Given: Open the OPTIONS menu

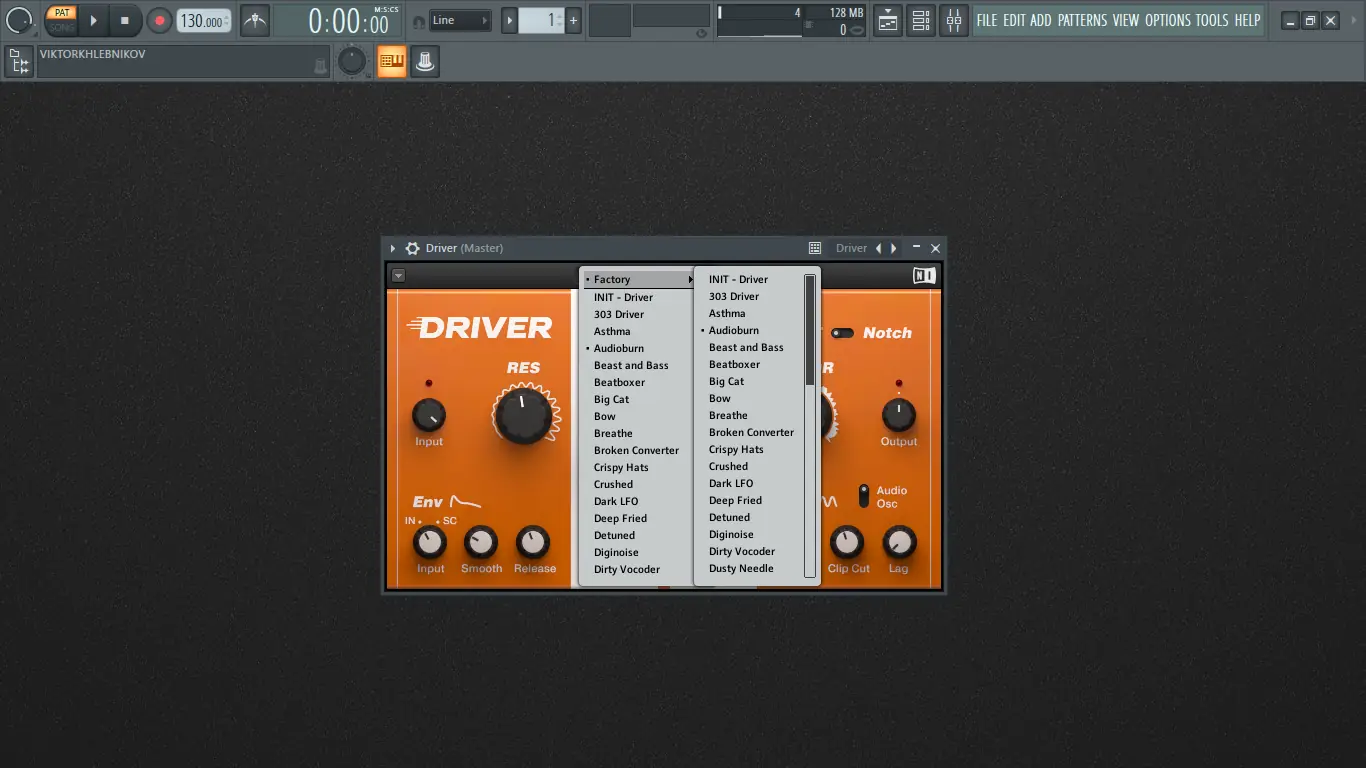Looking at the screenshot, I should 1168,20.
